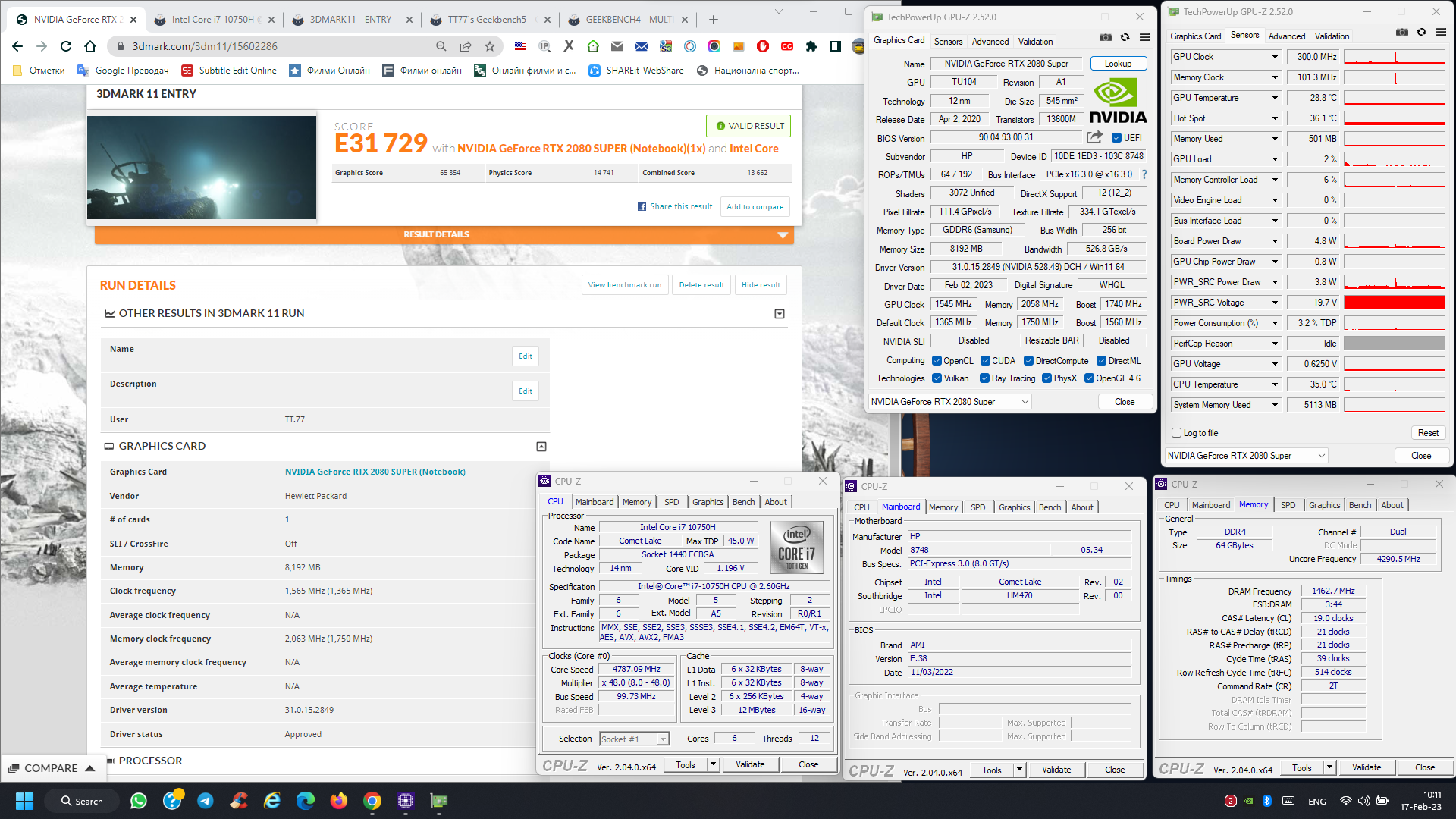Open the GPU Temperature sensor dropdown
The height and width of the screenshot is (819, 1456).
tap(1275, 98)
